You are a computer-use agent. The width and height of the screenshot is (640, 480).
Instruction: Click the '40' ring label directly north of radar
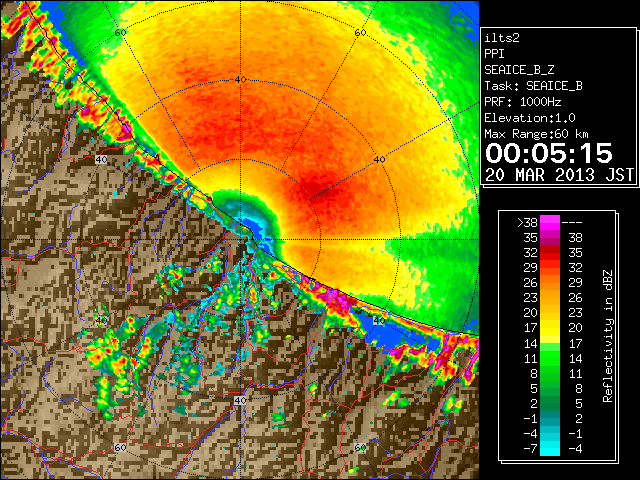point(240,79)
